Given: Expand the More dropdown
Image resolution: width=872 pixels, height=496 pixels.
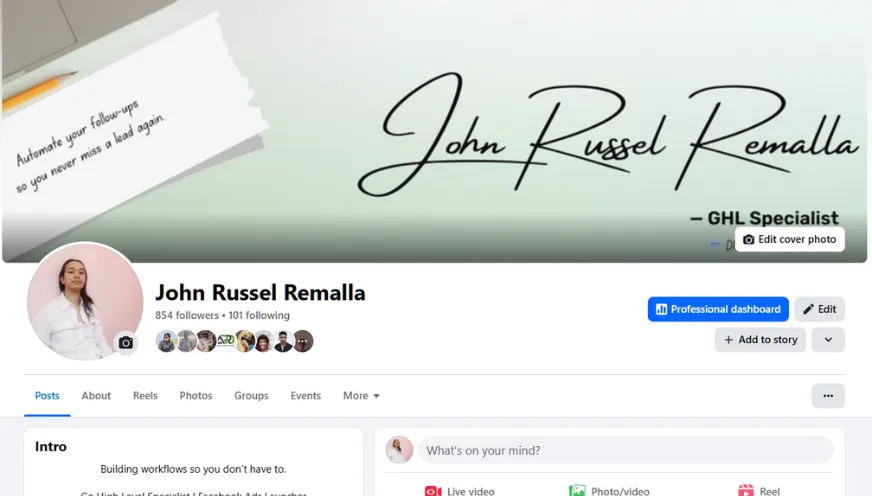Looking at the screenshot, I should tap(361, 396).
